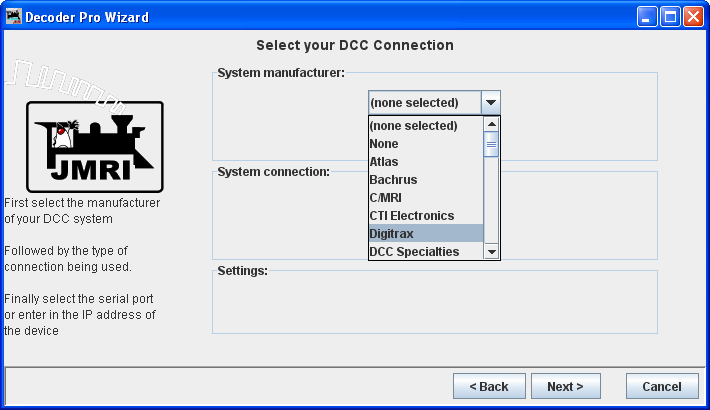Screen dimensions: 710x410
Task: Select Digitrax from the manufacturer list
Action: coord(426,234)
